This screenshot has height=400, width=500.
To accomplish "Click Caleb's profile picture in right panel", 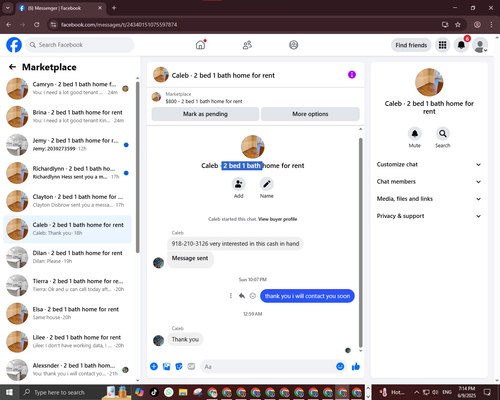I will 429,82.
